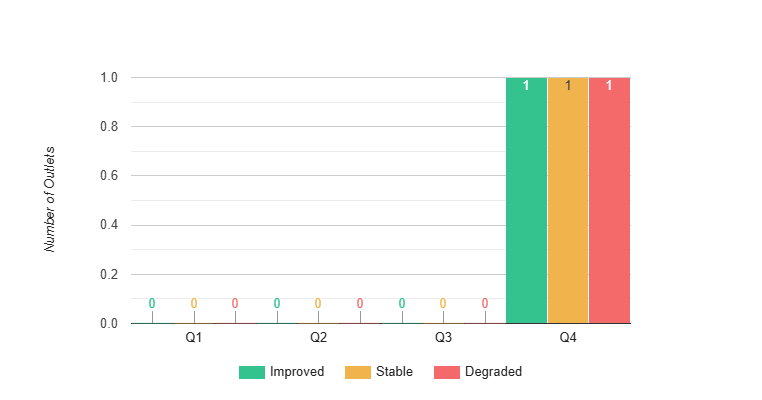Click the orange Stable legend swatch

point(357,372)
